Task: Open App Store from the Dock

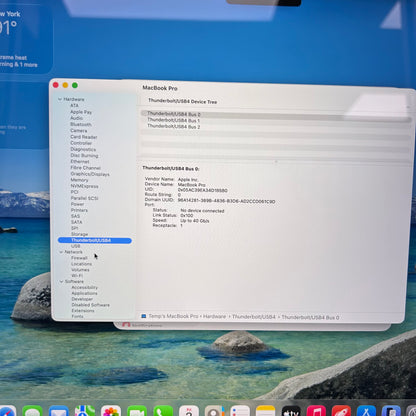Action: pyautogui.click(x=366, y=411)
